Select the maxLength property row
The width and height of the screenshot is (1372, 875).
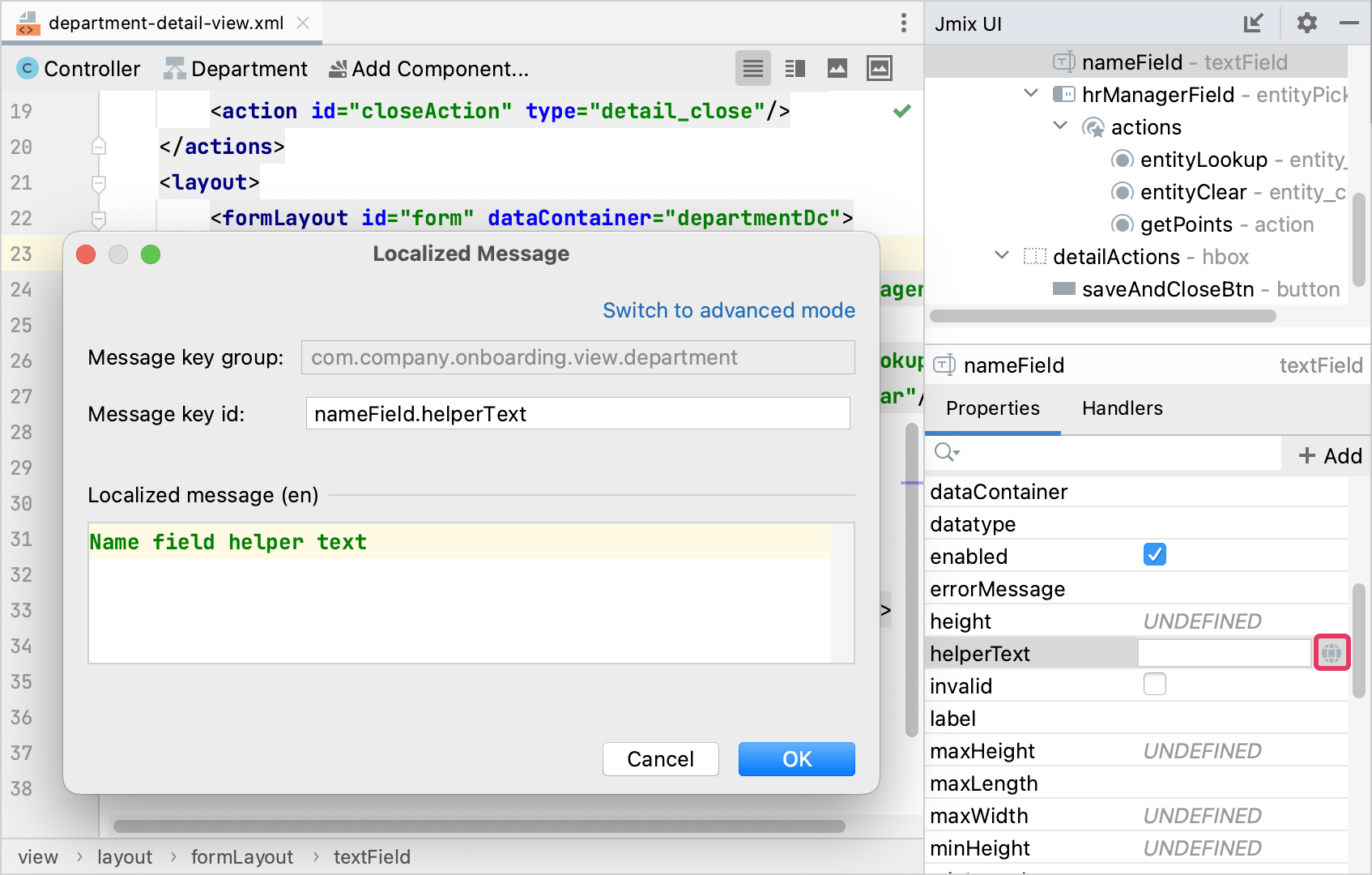point(1136,783)
